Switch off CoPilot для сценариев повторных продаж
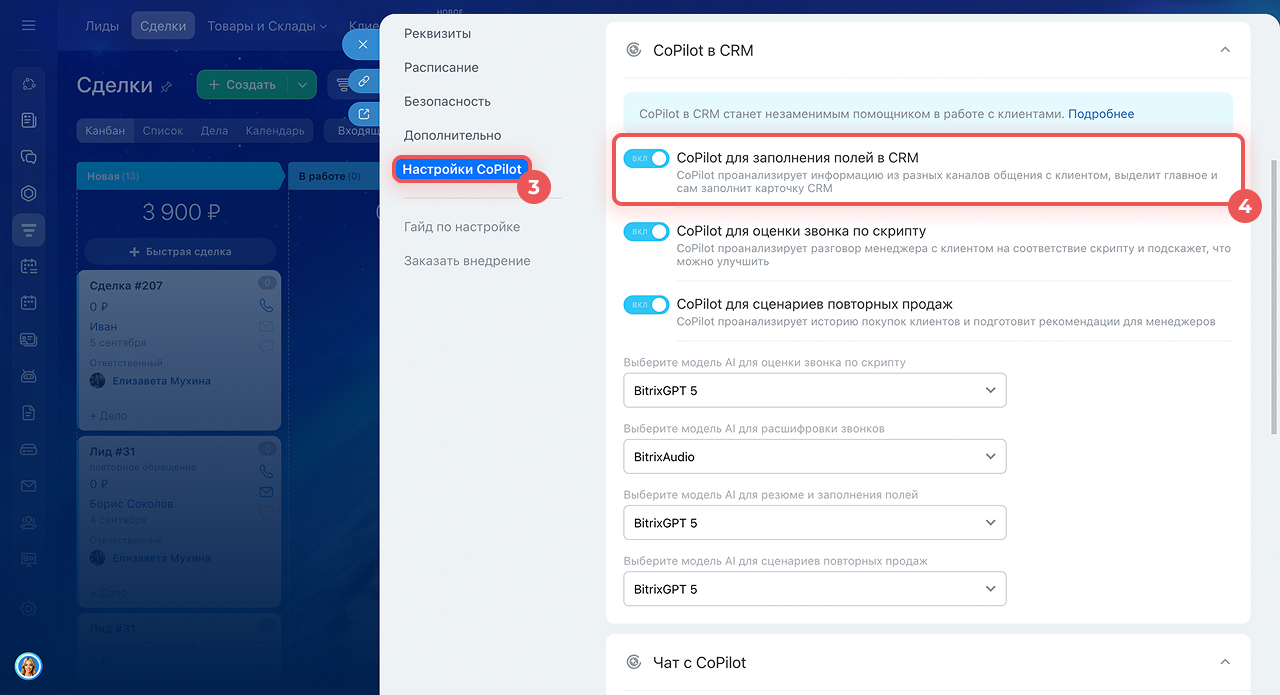The height and width of the screenshot is (695, 1280). 646,305
